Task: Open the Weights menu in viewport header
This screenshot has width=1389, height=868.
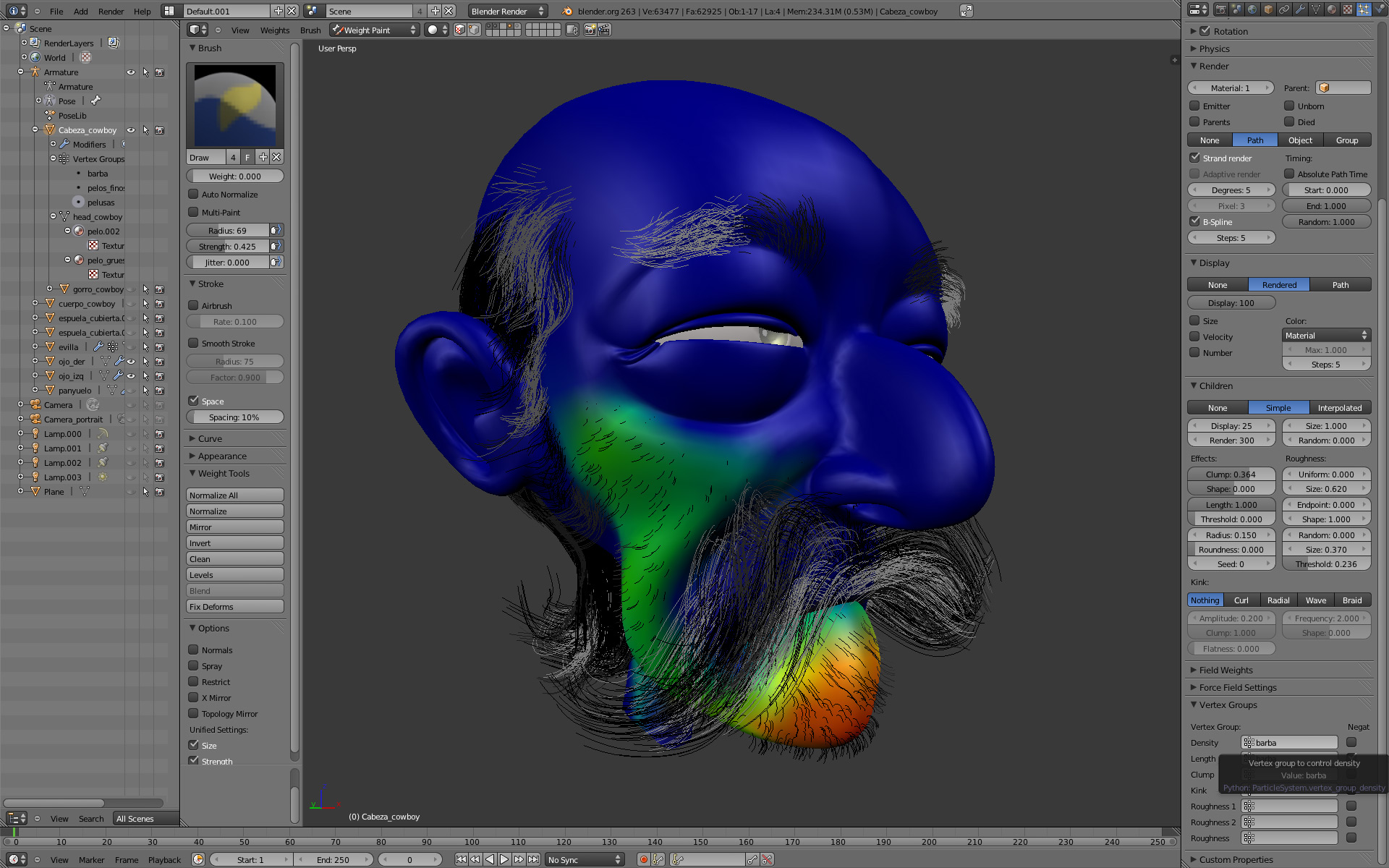Action: point(274,30)
